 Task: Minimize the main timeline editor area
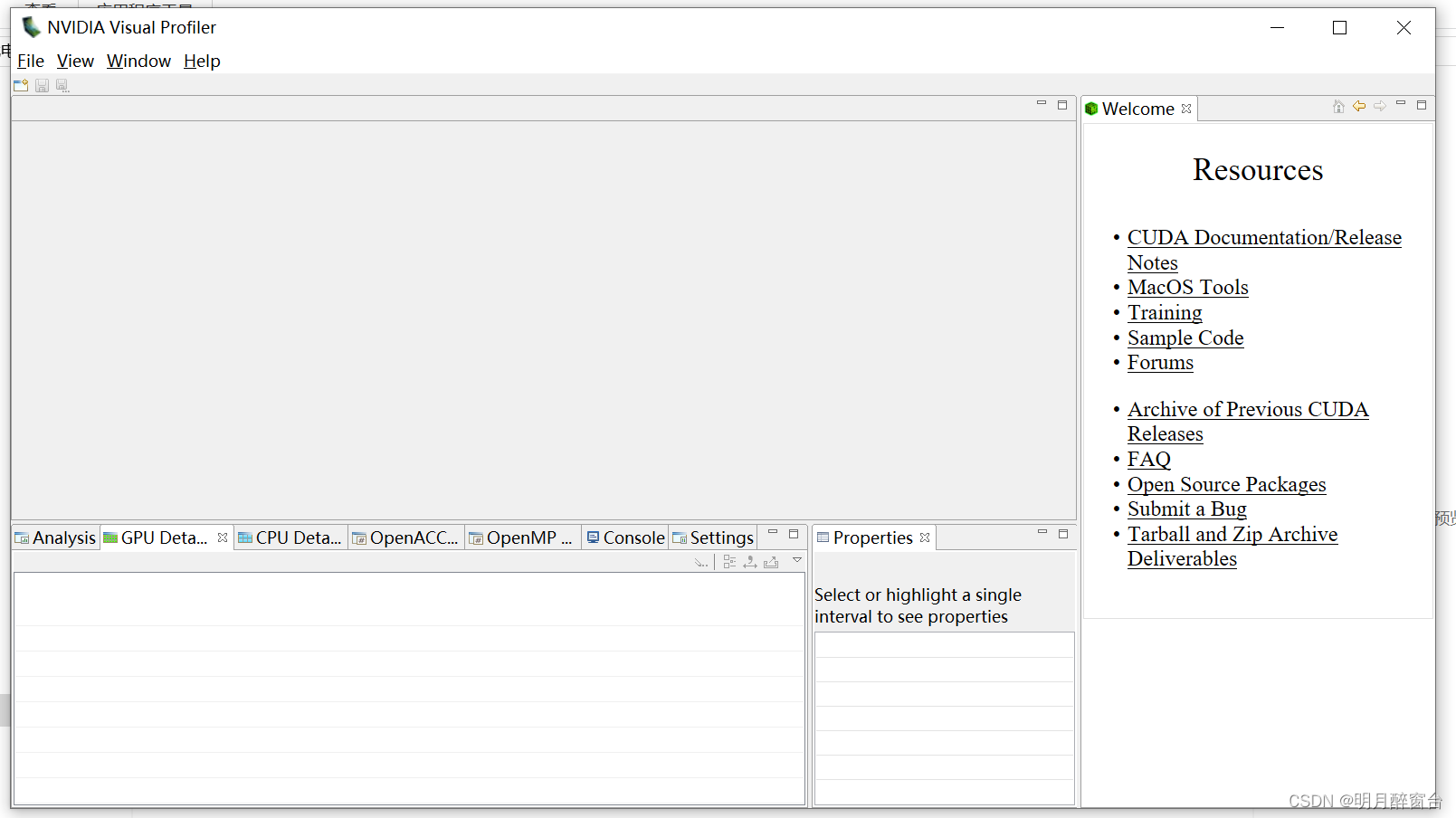click(x=1042, y=104)
